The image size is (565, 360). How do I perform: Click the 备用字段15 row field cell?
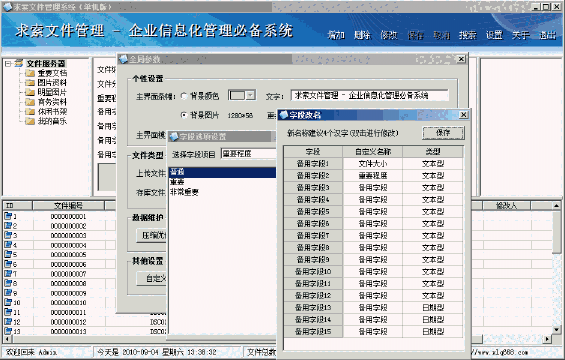313,332
